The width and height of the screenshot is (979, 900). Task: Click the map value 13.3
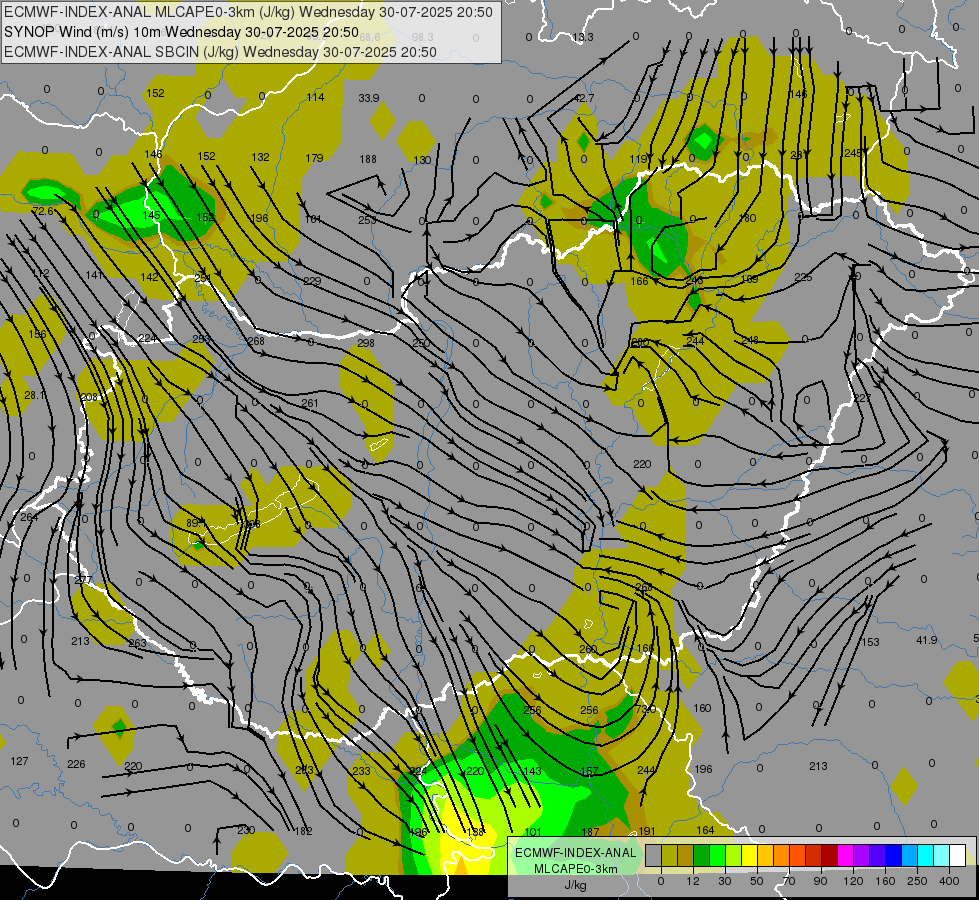(583, 37)
